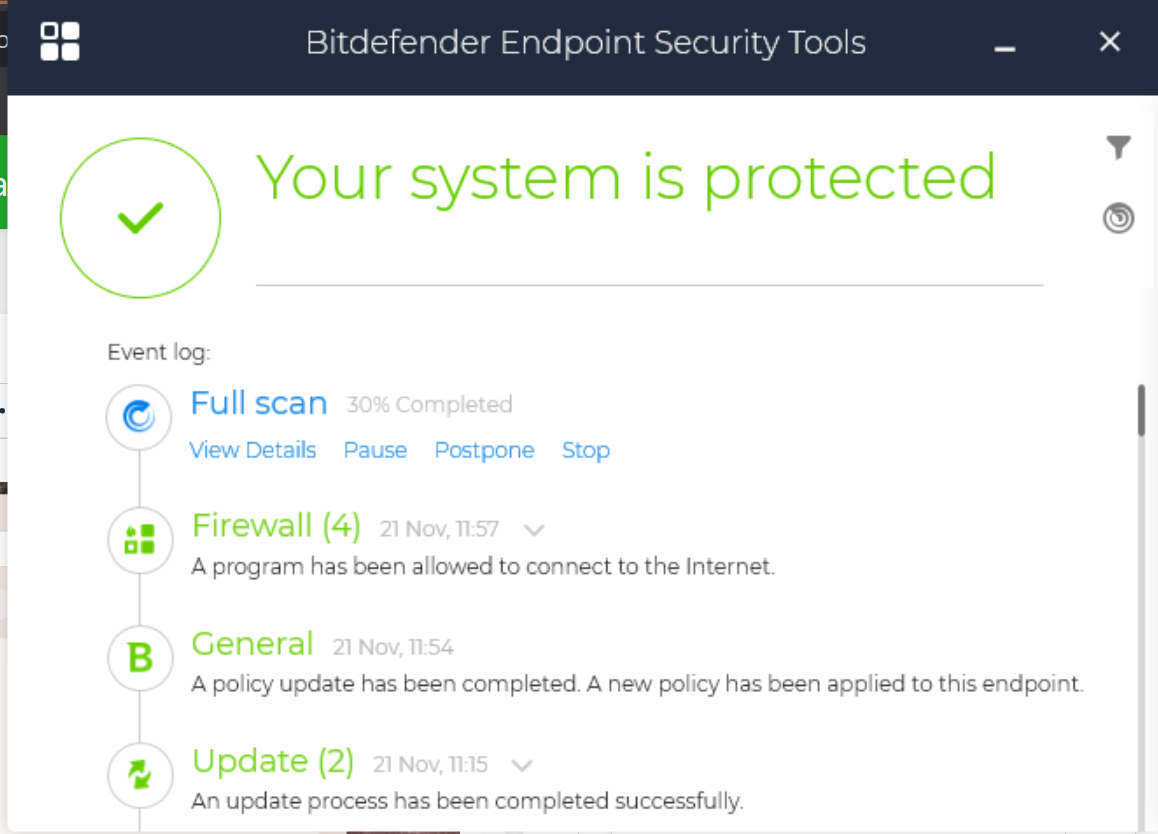Expand the Firewall events chevron
This screenshot has width=1158, height=834.
coord(534,529)
